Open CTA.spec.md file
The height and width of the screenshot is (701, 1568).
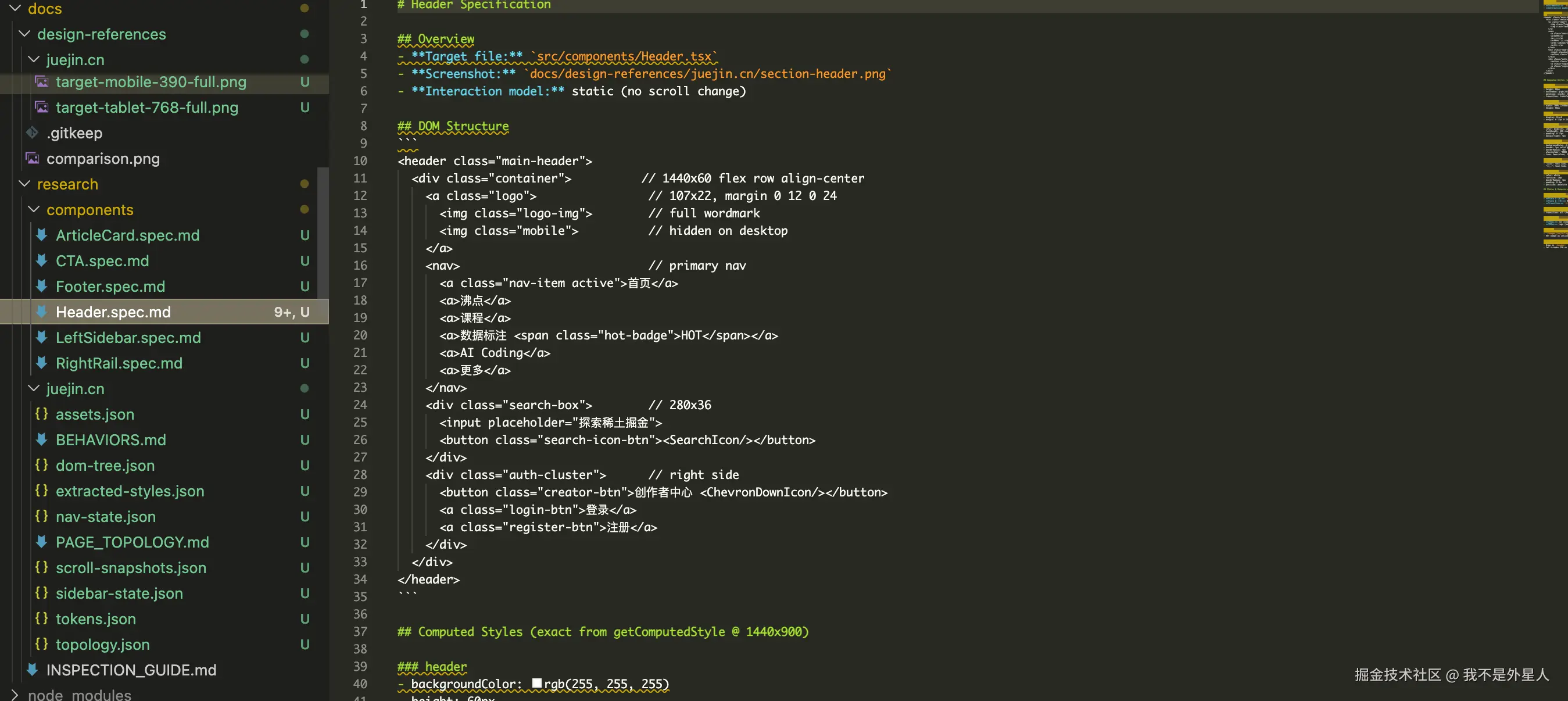pos(102,260)
